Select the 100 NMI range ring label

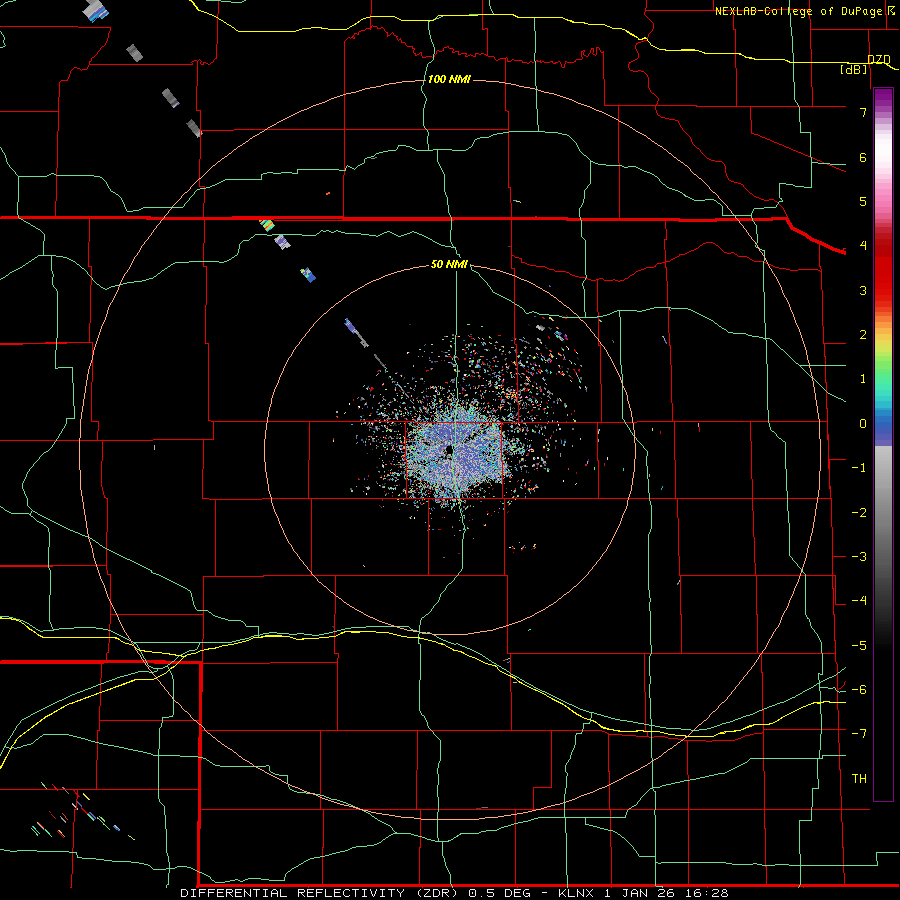click(x=449, y=79)
